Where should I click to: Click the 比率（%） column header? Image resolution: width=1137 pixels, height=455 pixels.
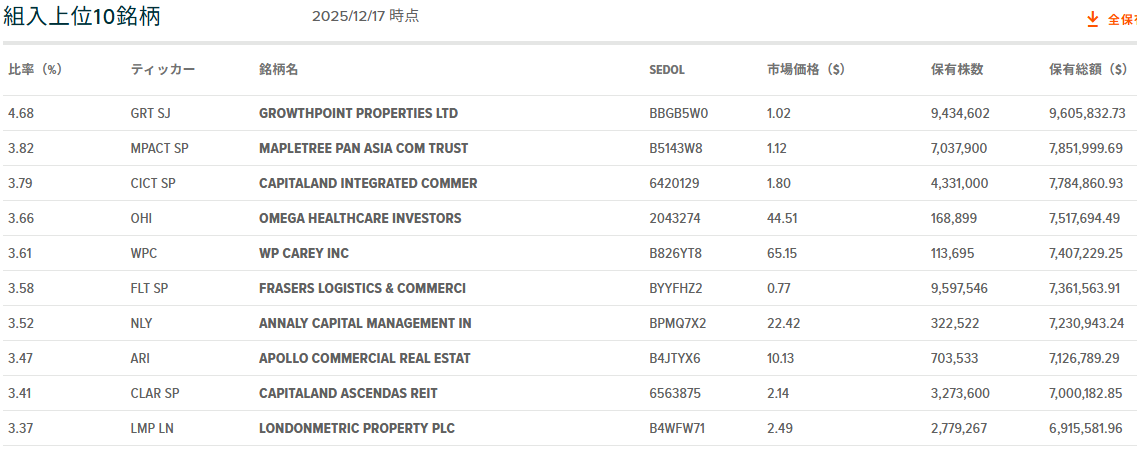35,69
